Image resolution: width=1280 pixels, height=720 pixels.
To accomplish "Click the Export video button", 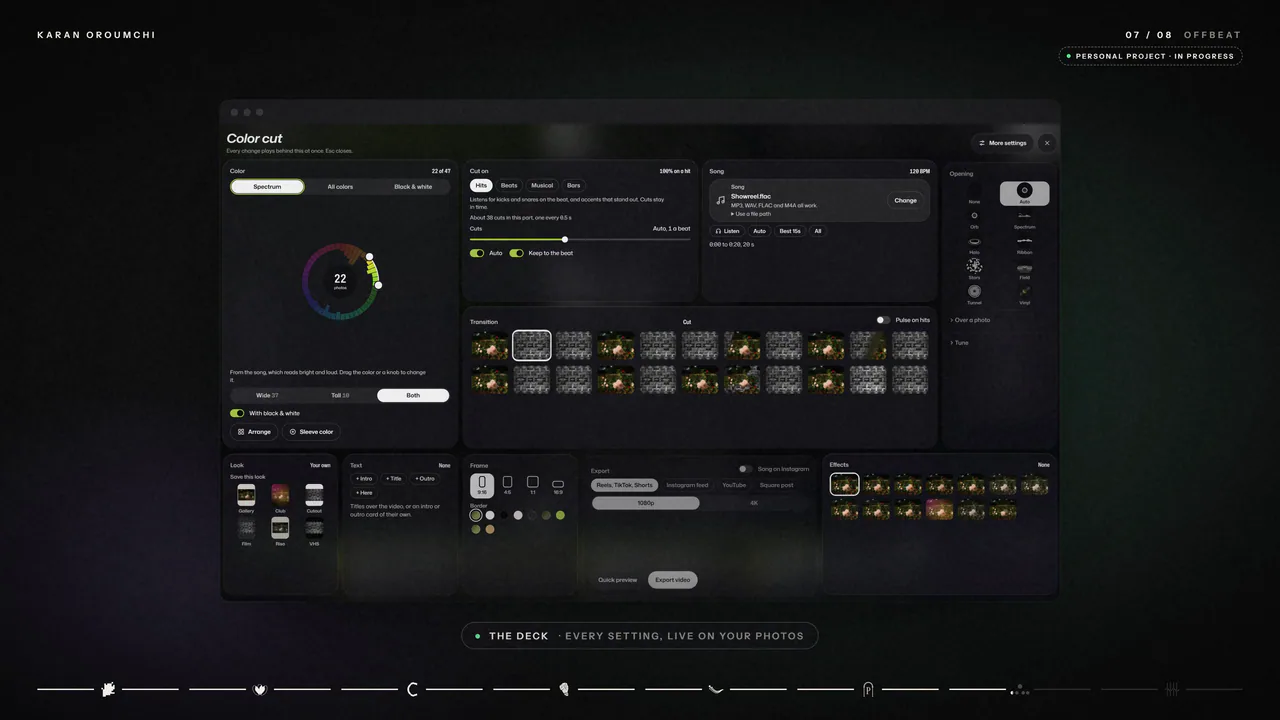I will coord(673,580).
